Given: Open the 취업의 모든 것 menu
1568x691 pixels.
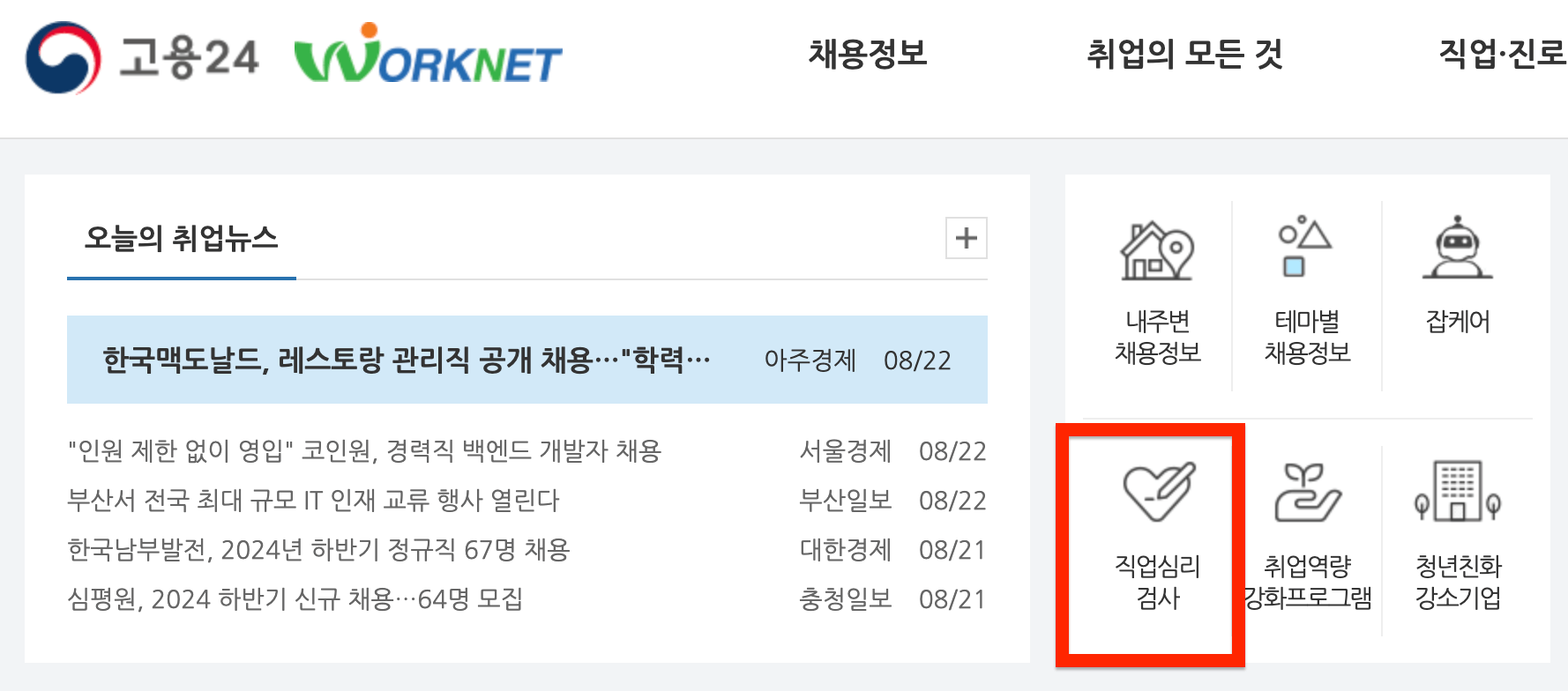Looking at the screenshot, I should point(1186,55).
